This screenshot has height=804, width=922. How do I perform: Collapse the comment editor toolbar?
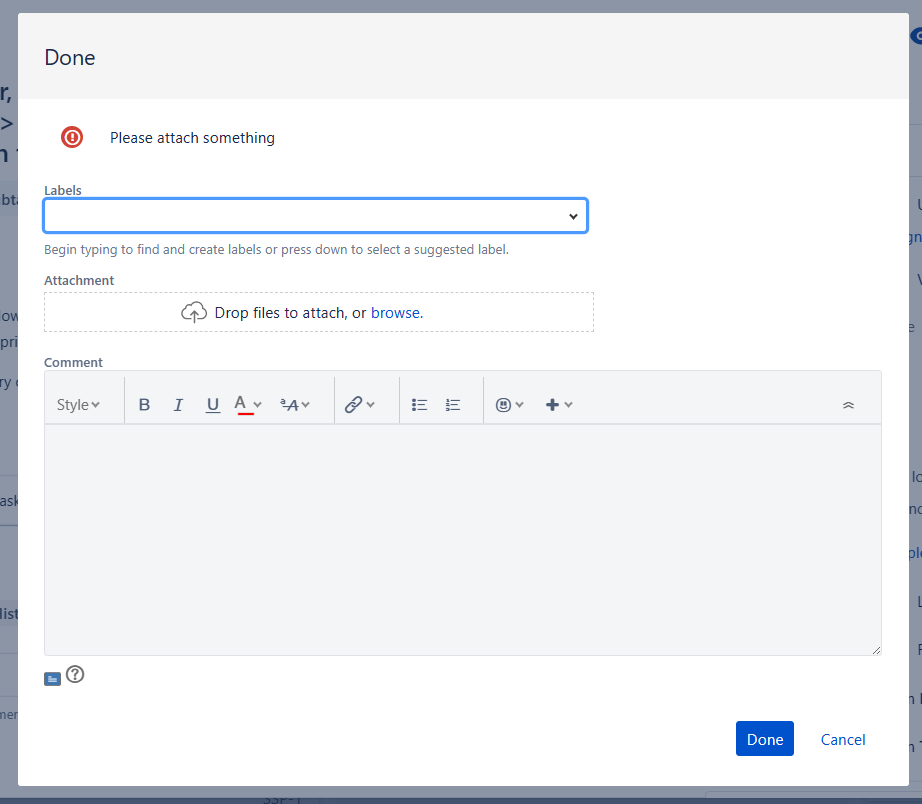coord(848,405)
